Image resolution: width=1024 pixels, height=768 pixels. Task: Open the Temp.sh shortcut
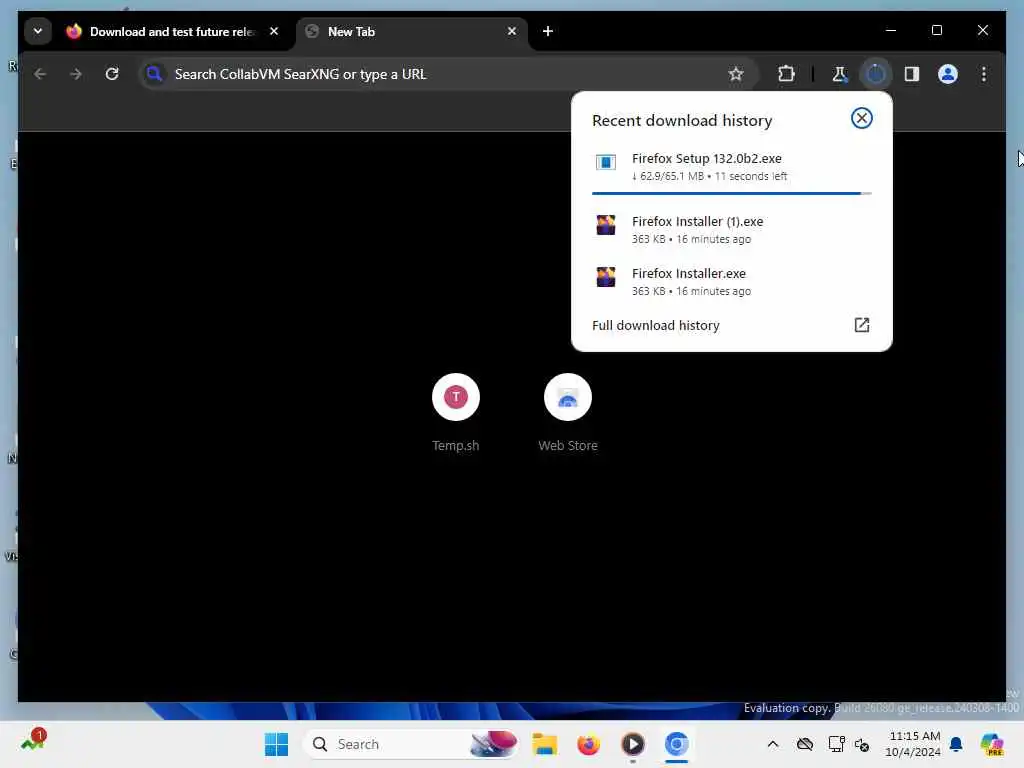point(456,413)
